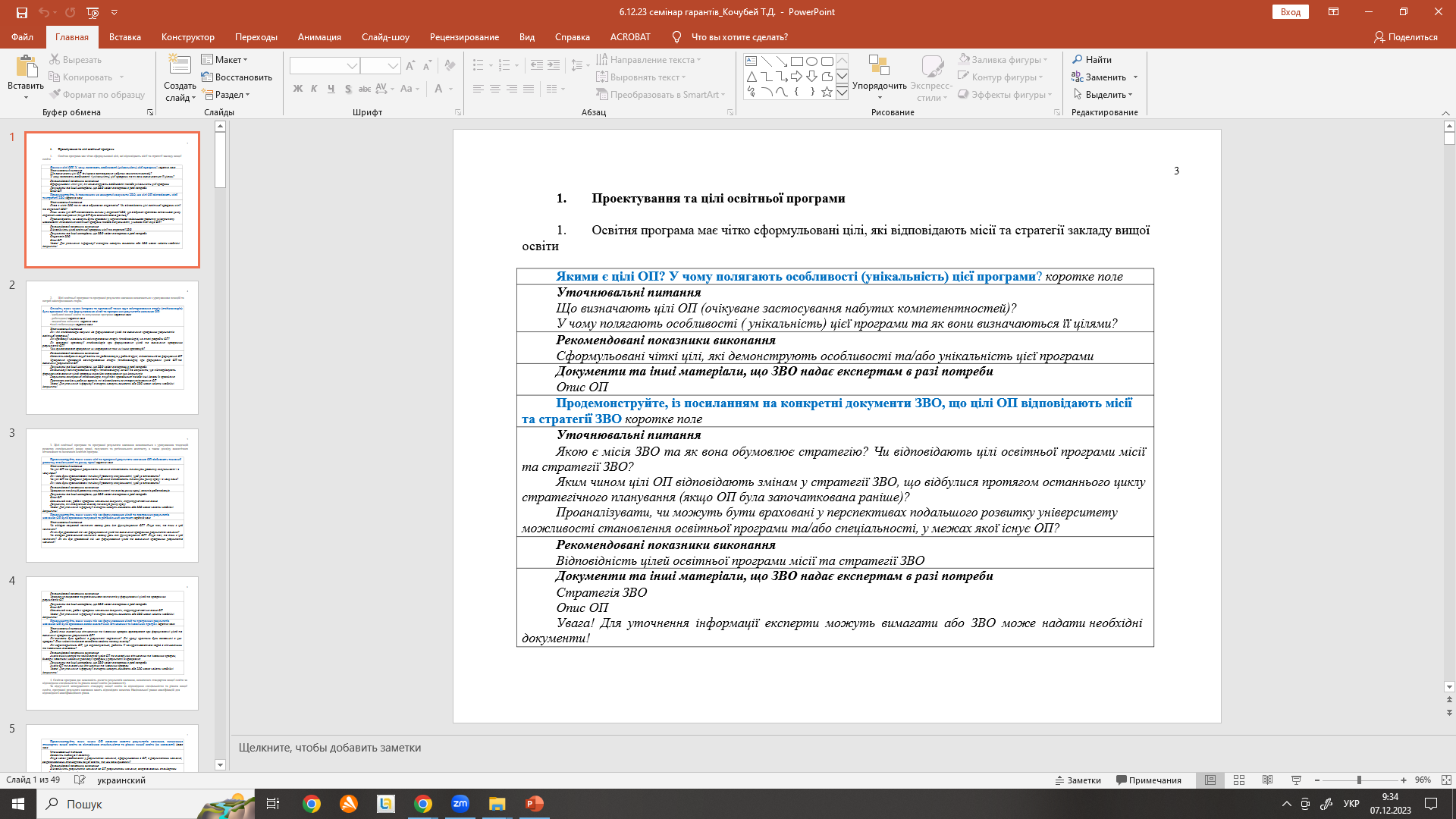
Task: Decrease list indent level icon
Action: click(x=537, y=65)
